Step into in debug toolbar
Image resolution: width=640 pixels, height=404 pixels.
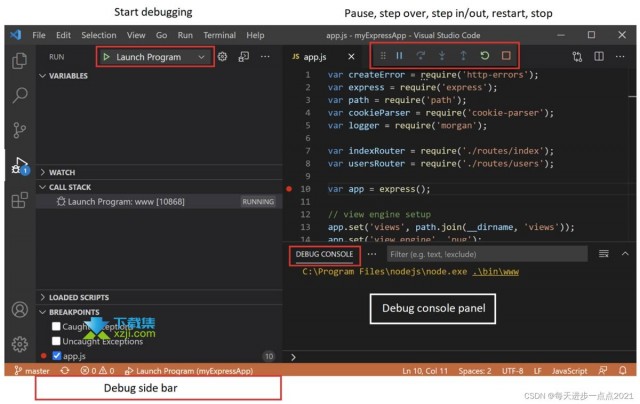coord(442,55)
